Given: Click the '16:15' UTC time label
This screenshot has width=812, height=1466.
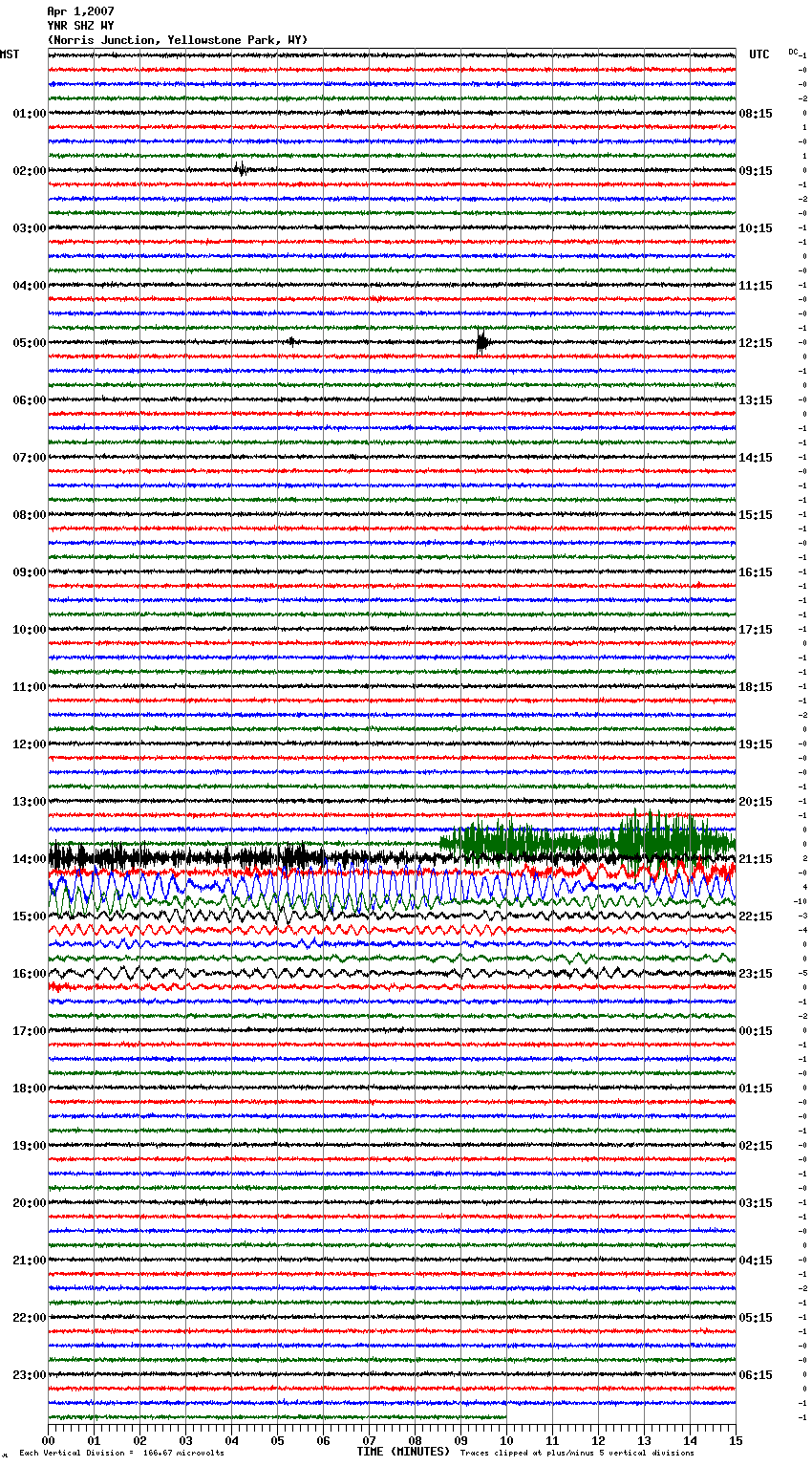Looking at the screenshot, I should pos(756,572).
